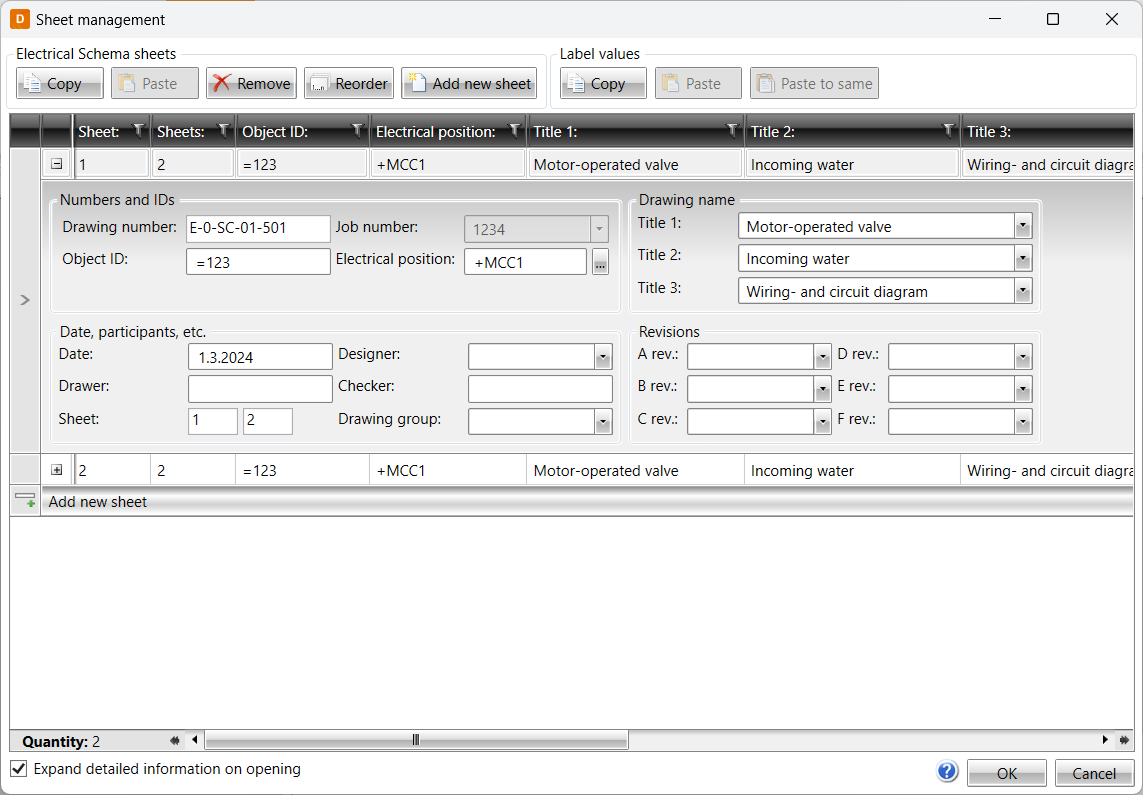Click the Electrical position browse ellipsis button
Viewport: 1143px width, 795px height.
pyautogui.click(x=600, y=264)
